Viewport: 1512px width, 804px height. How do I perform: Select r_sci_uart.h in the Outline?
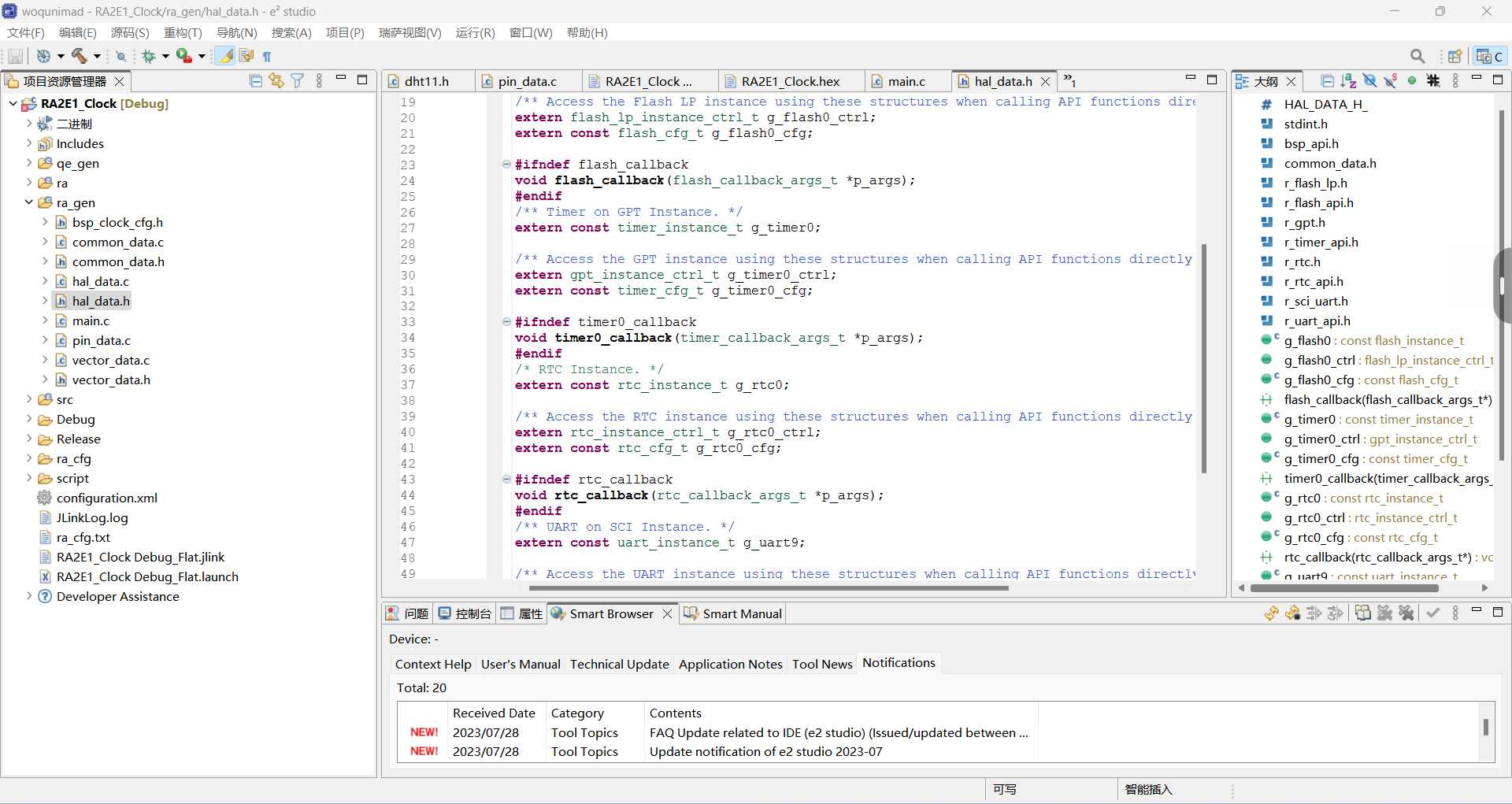coord(1316,301)
